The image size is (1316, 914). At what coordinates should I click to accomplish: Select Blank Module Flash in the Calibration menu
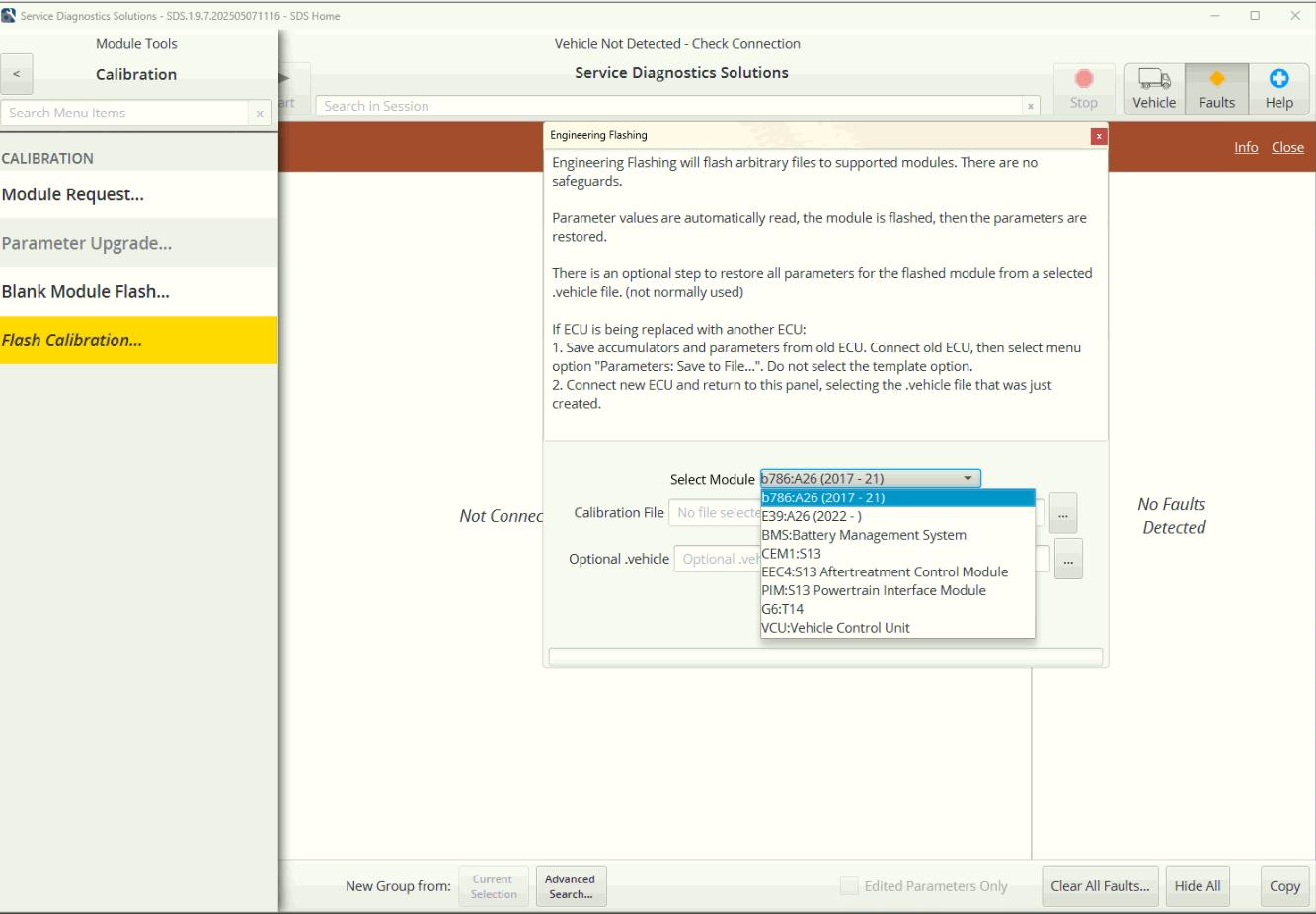[86, 291]
